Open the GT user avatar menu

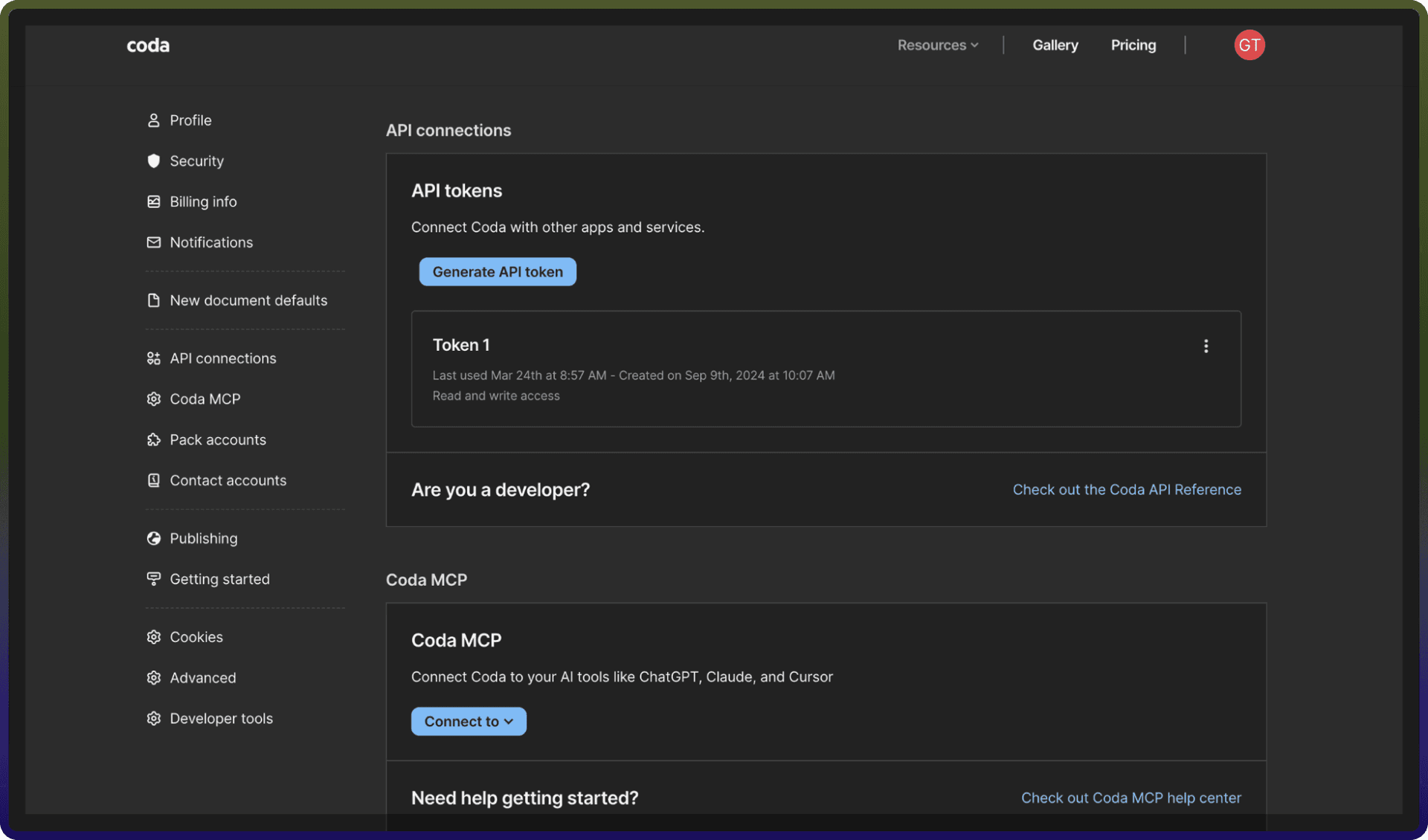[x=1249, y=45]
